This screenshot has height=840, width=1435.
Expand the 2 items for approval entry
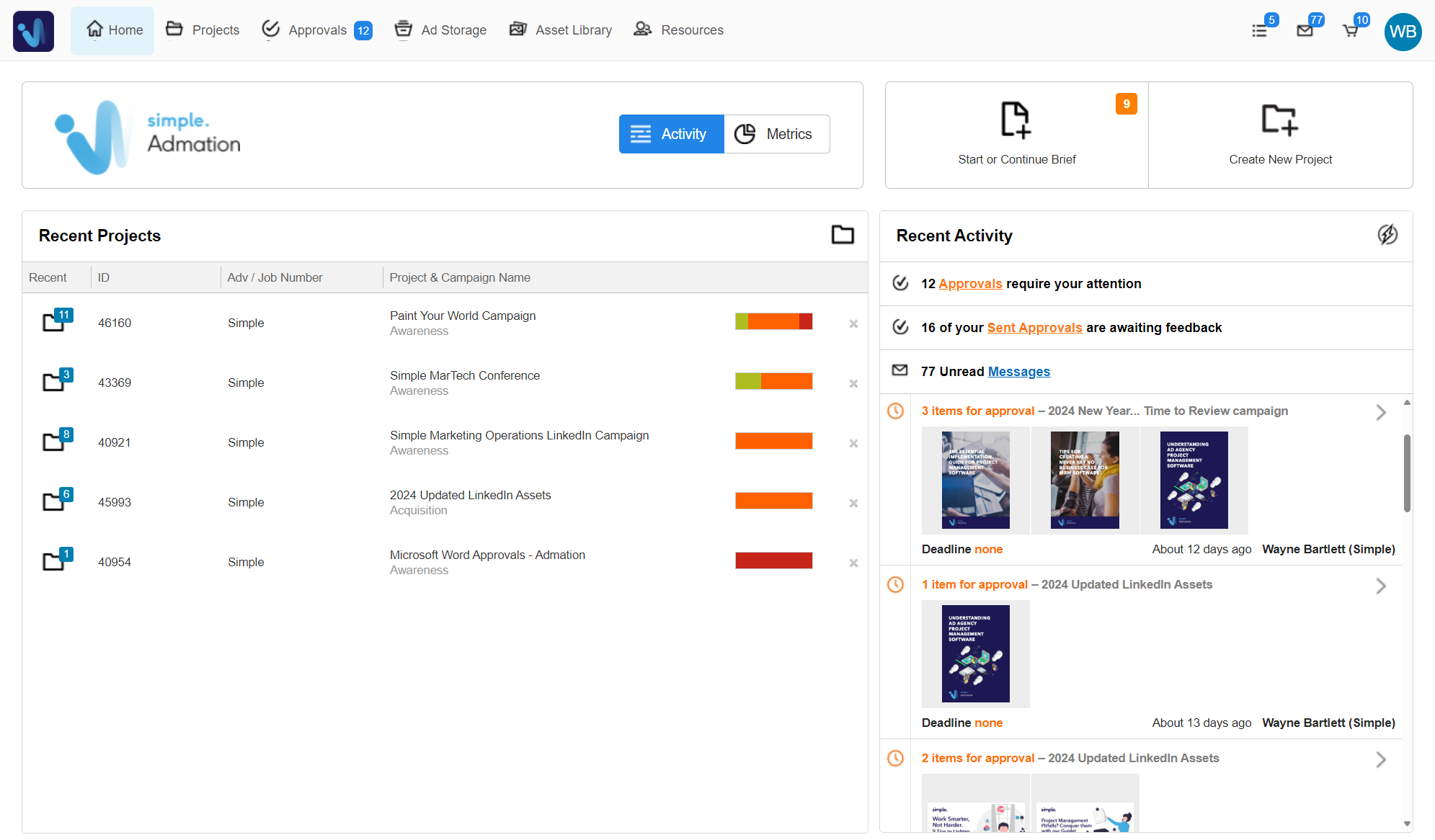click(x=1381, y=759)
